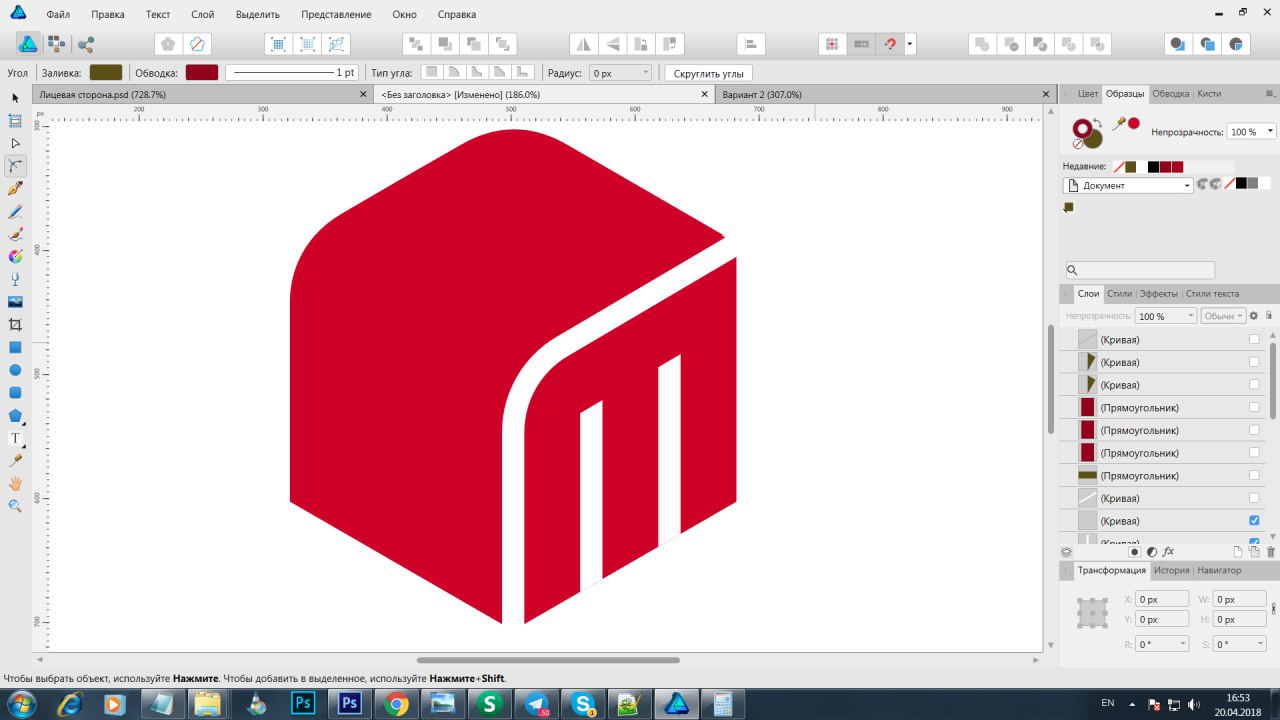Click the Заливка fill color swatch
Image resolution: width=1280 pixels, height=720 pixels.
point(105,72)
